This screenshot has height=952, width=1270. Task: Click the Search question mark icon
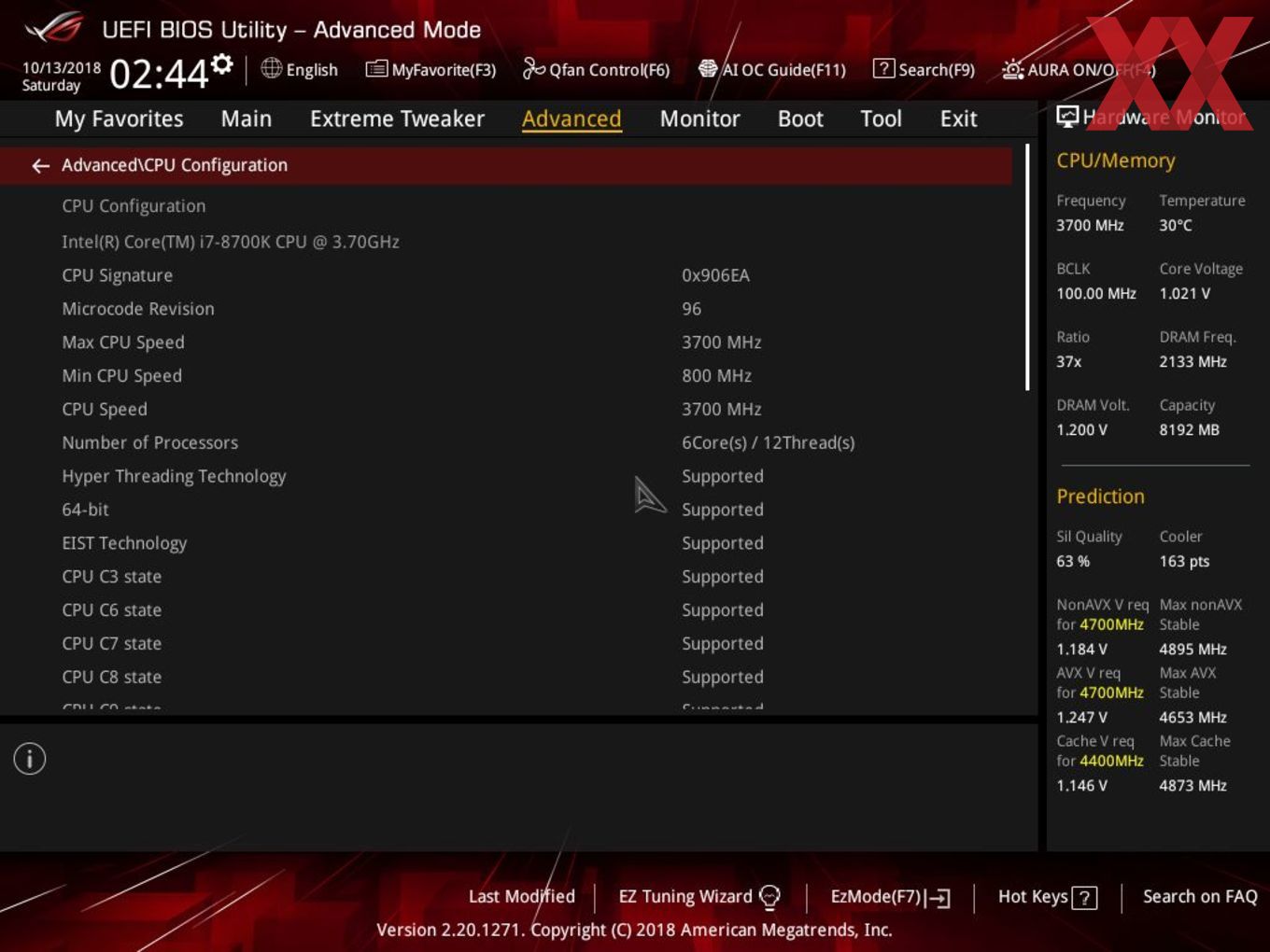coord(882,68)
